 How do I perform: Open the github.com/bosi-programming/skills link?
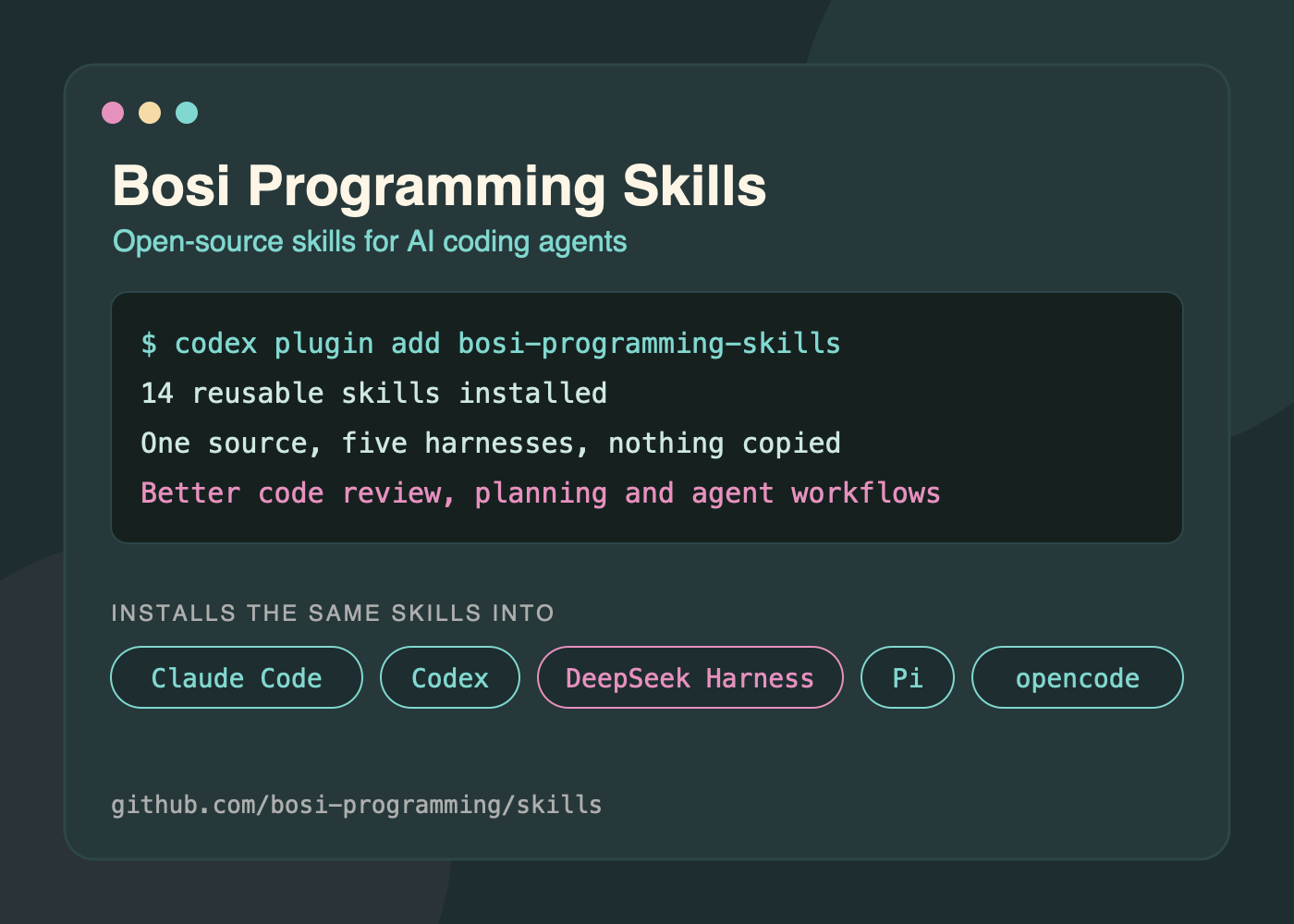coord(357,805)
